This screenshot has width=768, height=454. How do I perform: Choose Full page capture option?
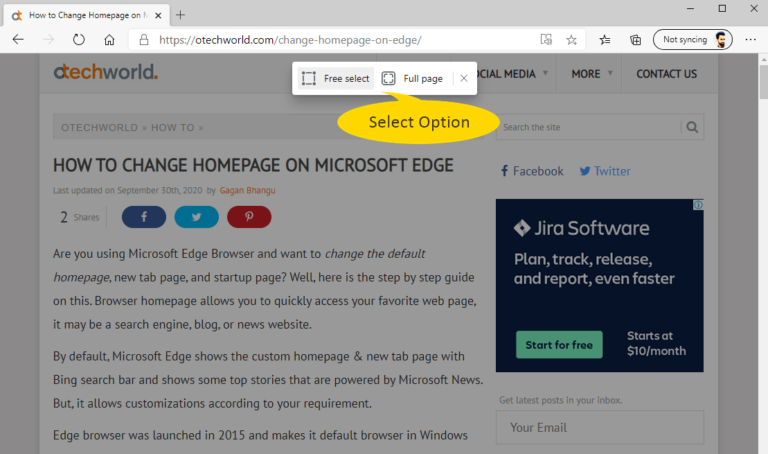412,78
